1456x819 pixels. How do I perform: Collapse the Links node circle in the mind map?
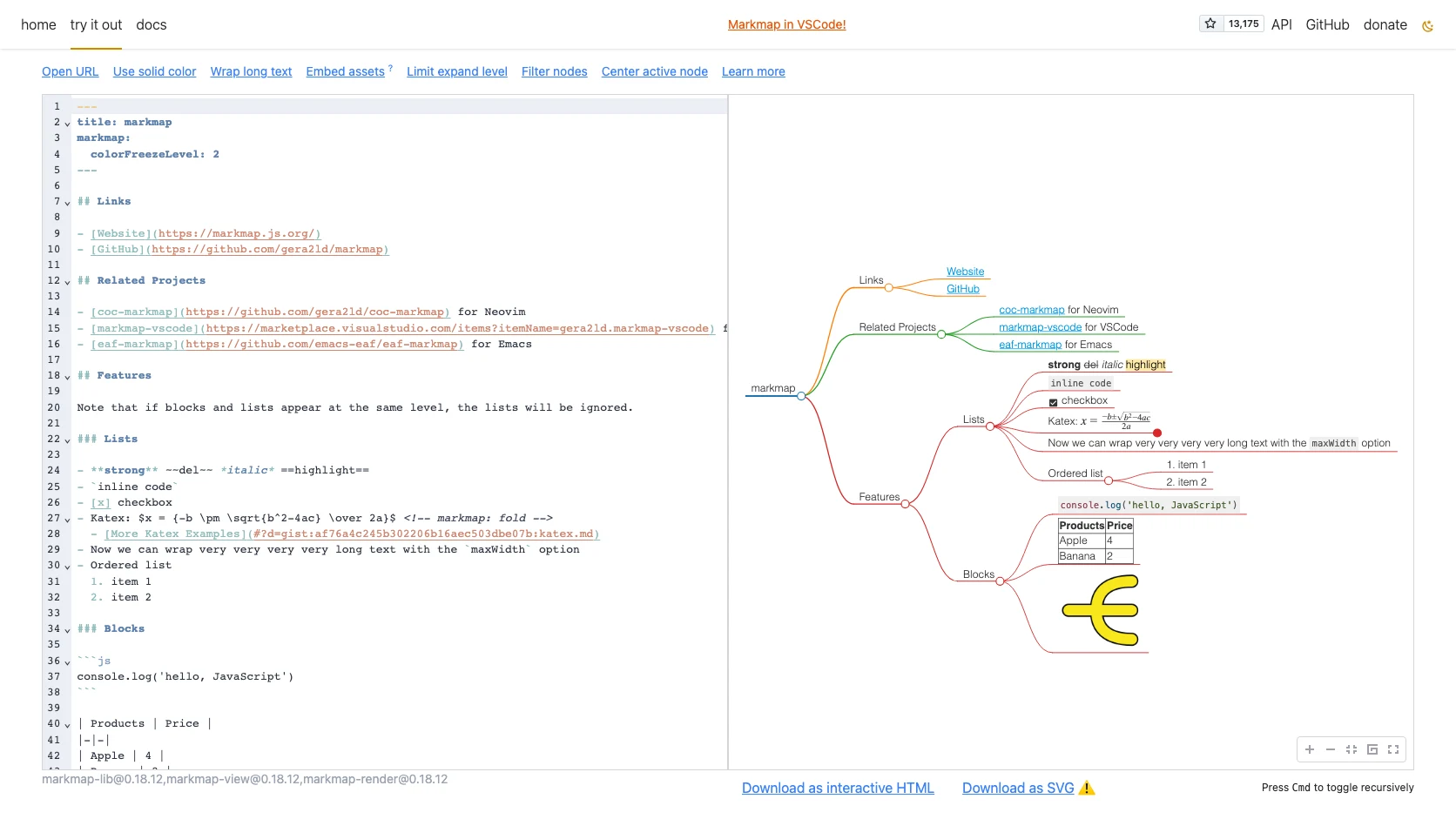[888, 287]
